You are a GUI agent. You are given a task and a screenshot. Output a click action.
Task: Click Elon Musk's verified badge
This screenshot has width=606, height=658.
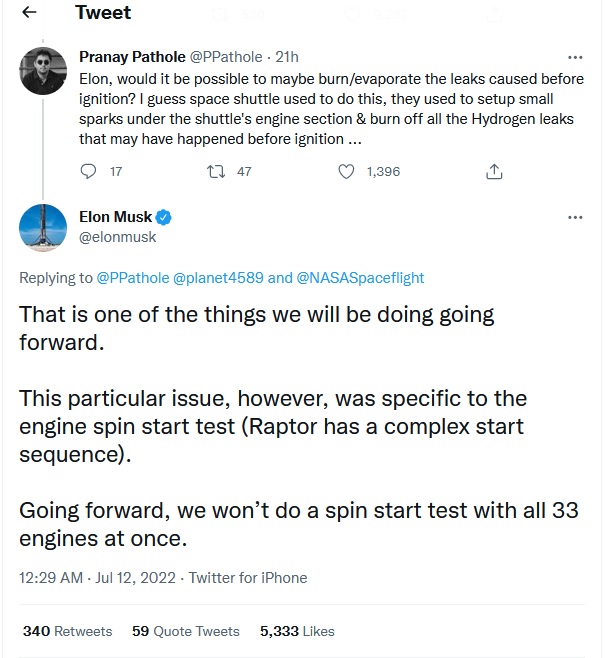click(x=165, y=218)
